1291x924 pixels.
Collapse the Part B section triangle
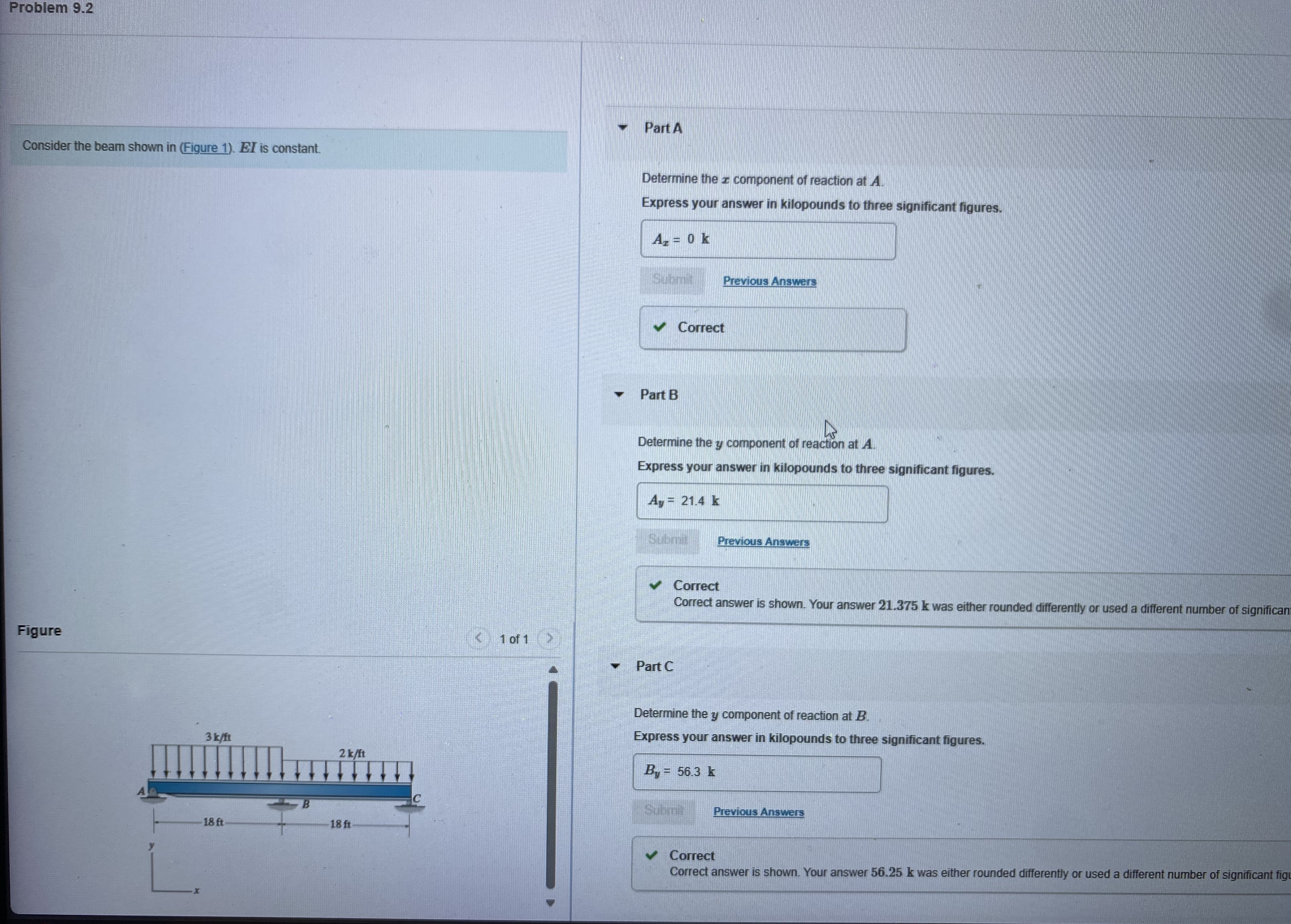pyautogui.click(x=619, y=394)
